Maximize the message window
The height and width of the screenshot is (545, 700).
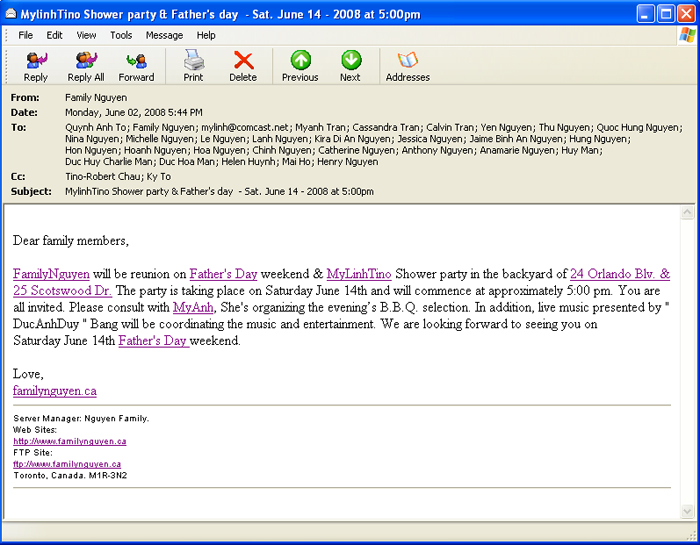[x=666, y=14]
